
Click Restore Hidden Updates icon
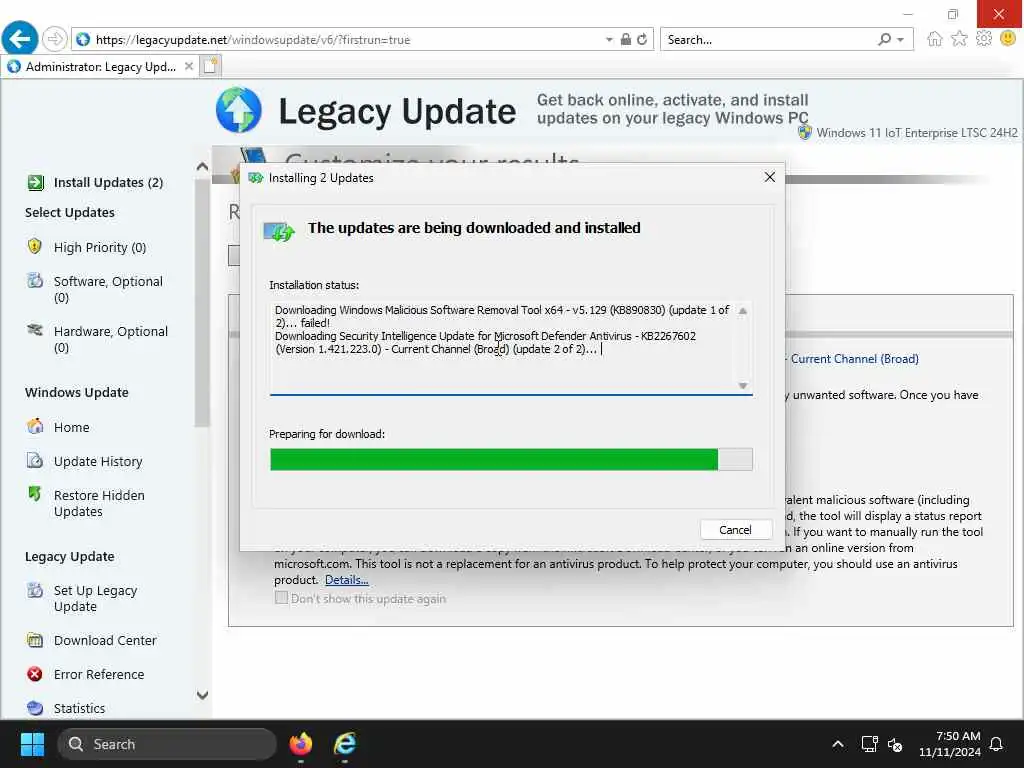tap(35, 494)
